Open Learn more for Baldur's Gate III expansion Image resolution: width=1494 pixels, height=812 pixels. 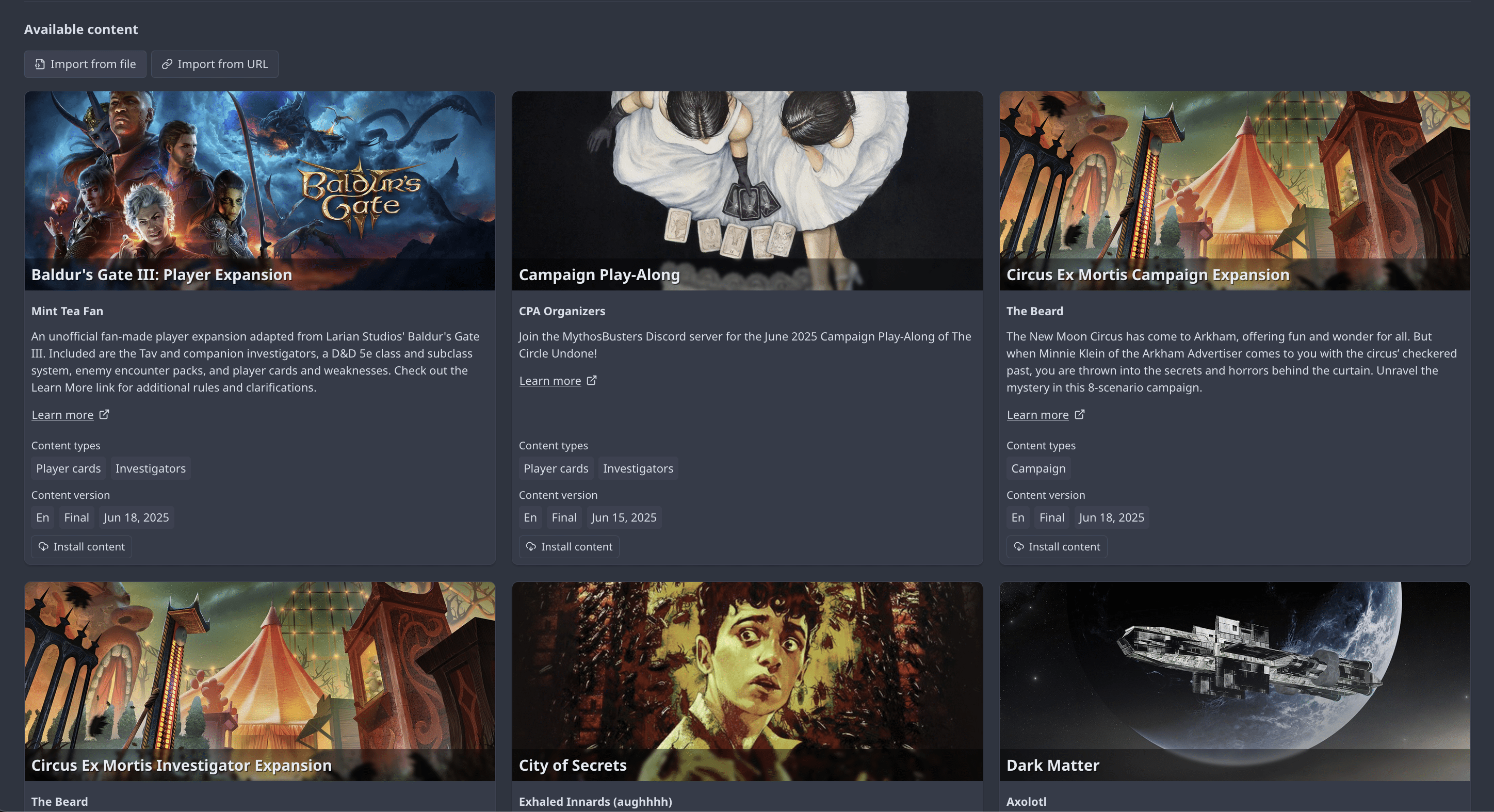pos(62,414)
